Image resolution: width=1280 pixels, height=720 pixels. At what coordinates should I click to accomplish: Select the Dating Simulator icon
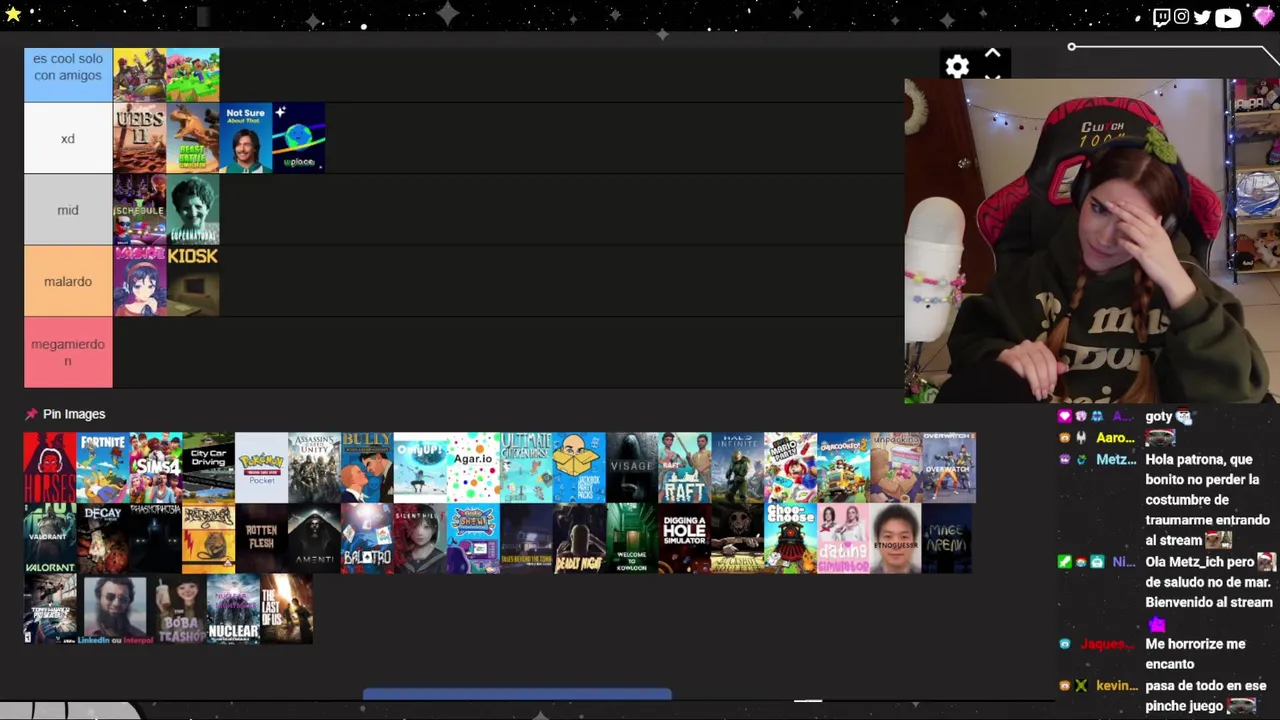pyautogui.click(x=844, y=538)
